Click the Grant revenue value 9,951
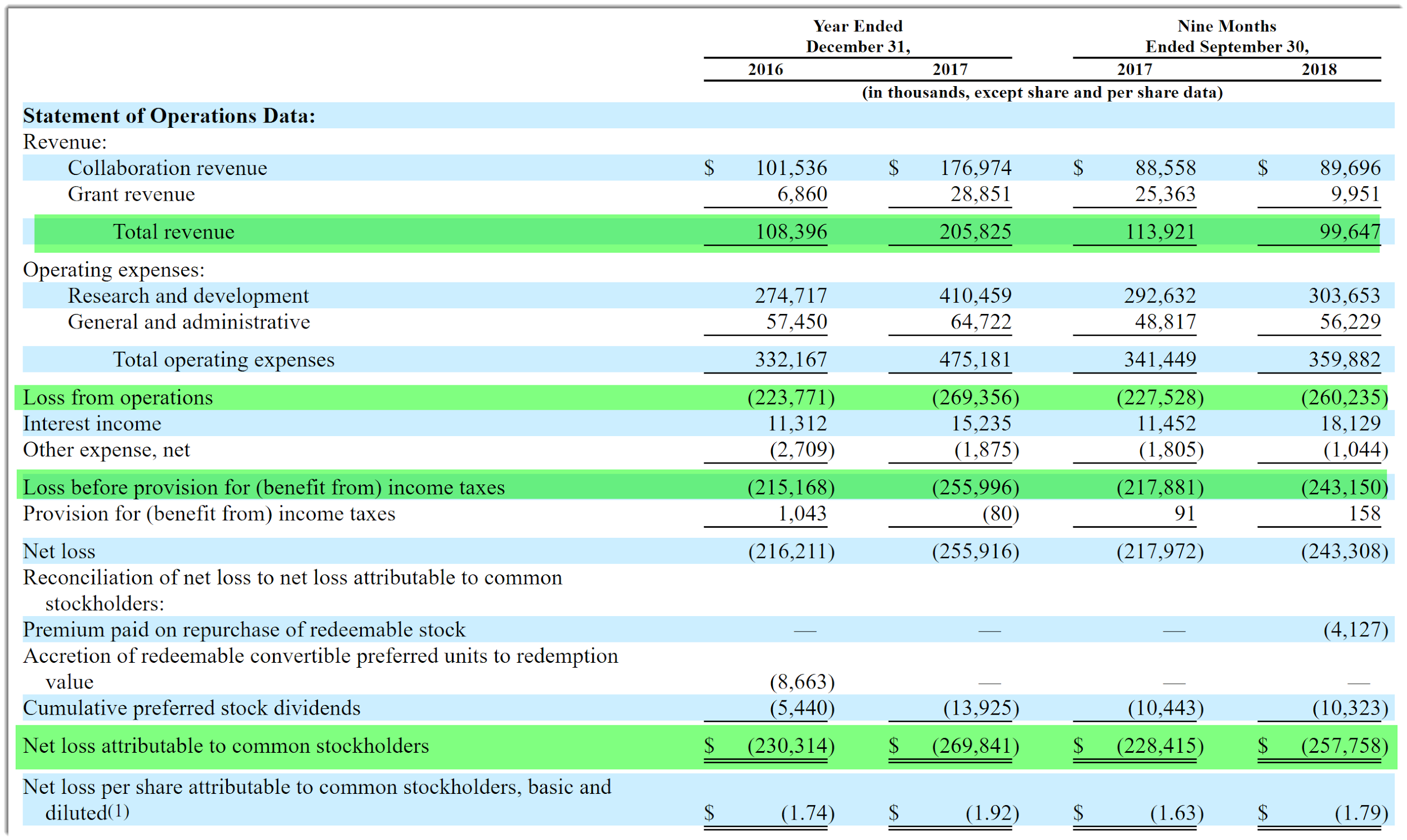Screen dimensions: 1407x840 tap(1355, 194)
